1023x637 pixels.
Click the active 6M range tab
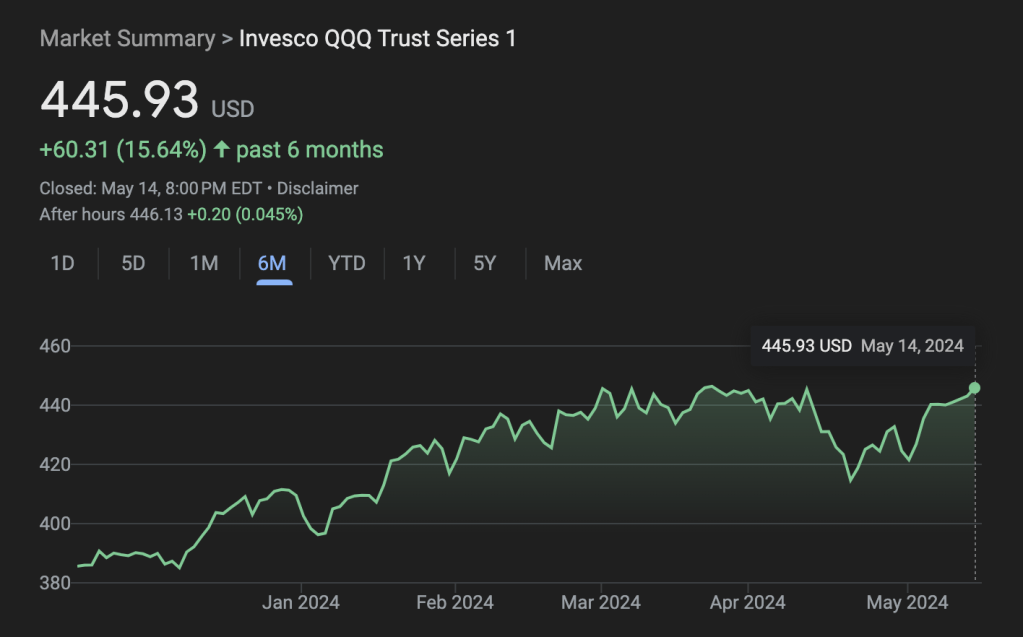272,264
